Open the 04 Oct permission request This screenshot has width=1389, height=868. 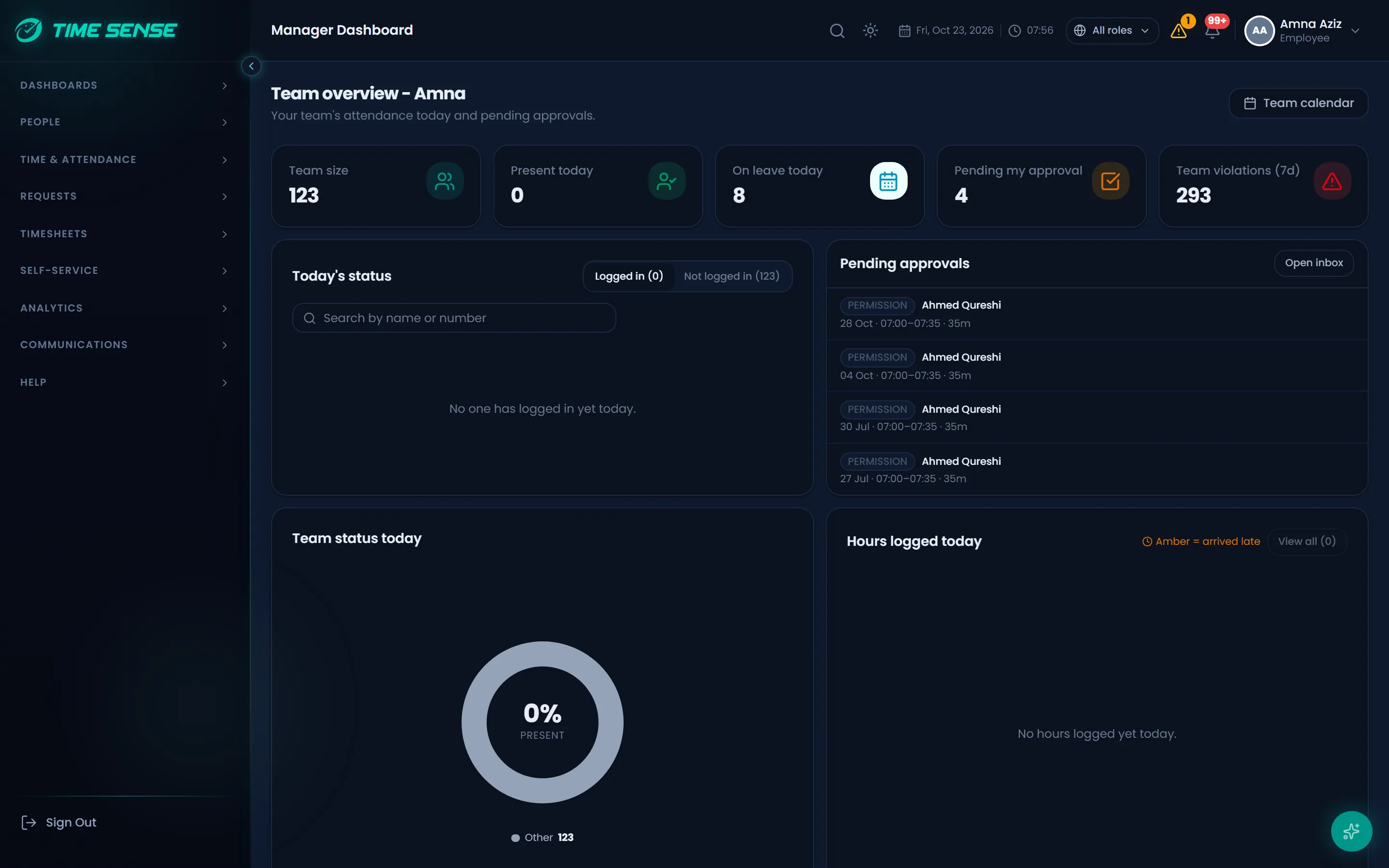point(1096,366)
